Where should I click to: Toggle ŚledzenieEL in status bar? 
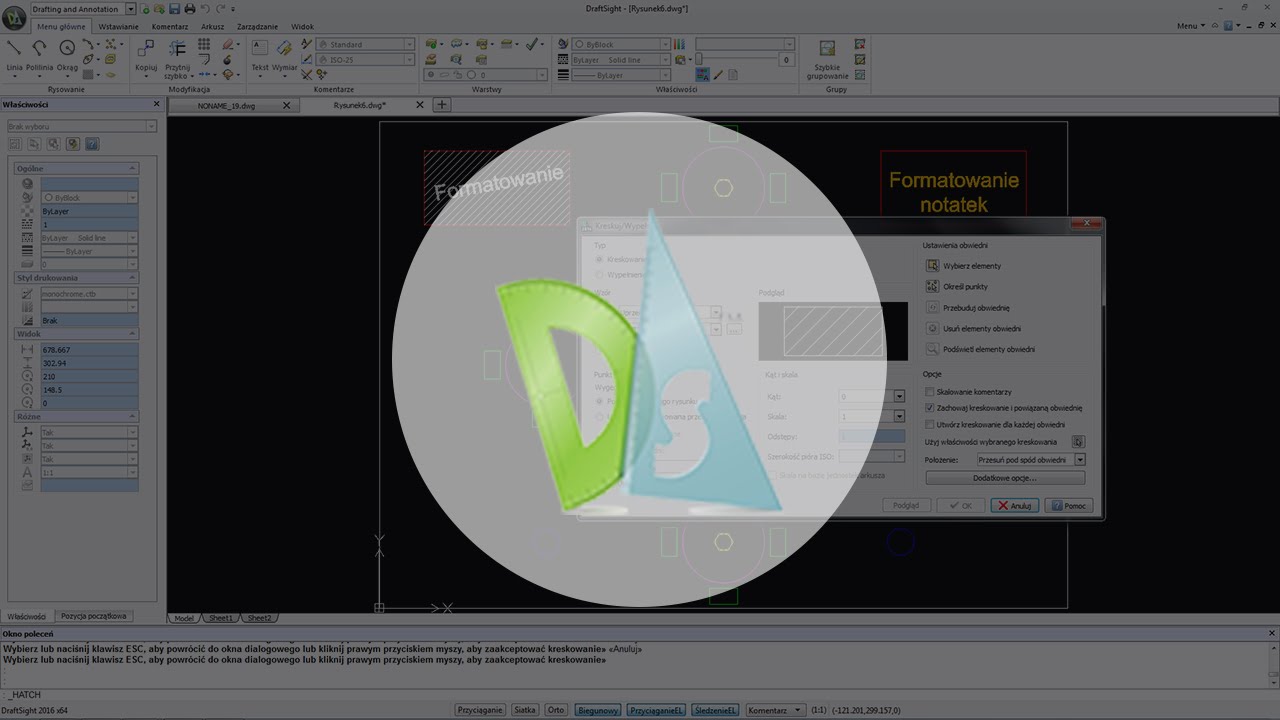pyautogui.click(x=715, y=710)
